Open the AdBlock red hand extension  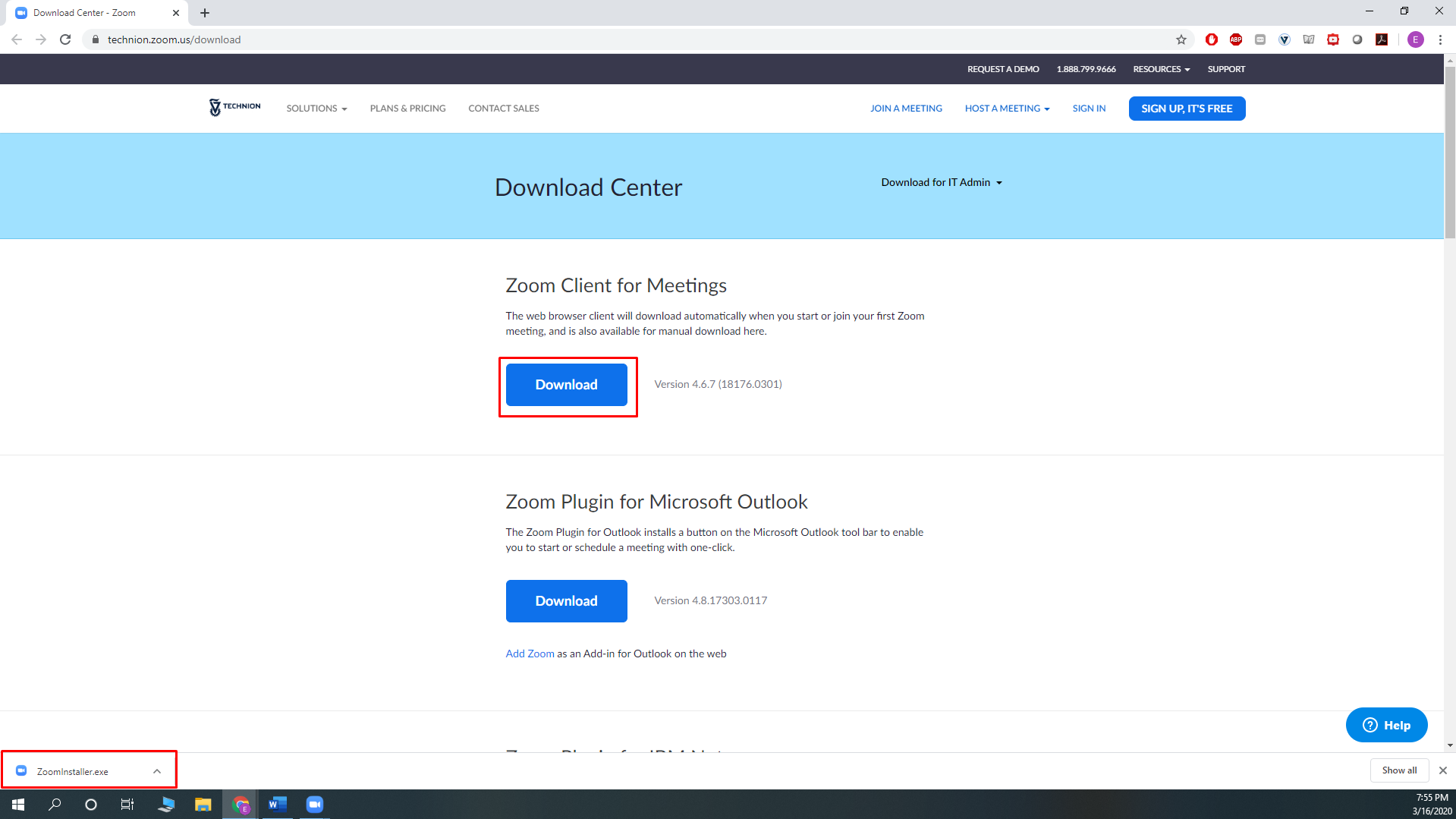click(x=1212, y=39)
